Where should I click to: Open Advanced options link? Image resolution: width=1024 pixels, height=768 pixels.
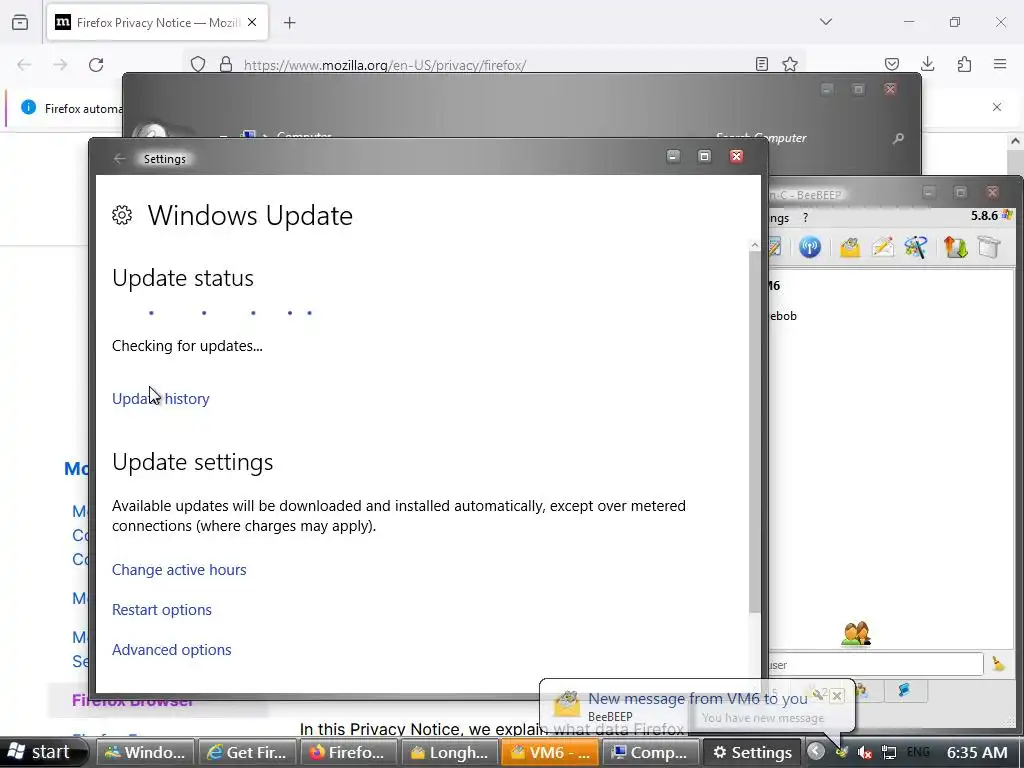tap(172, 650)
